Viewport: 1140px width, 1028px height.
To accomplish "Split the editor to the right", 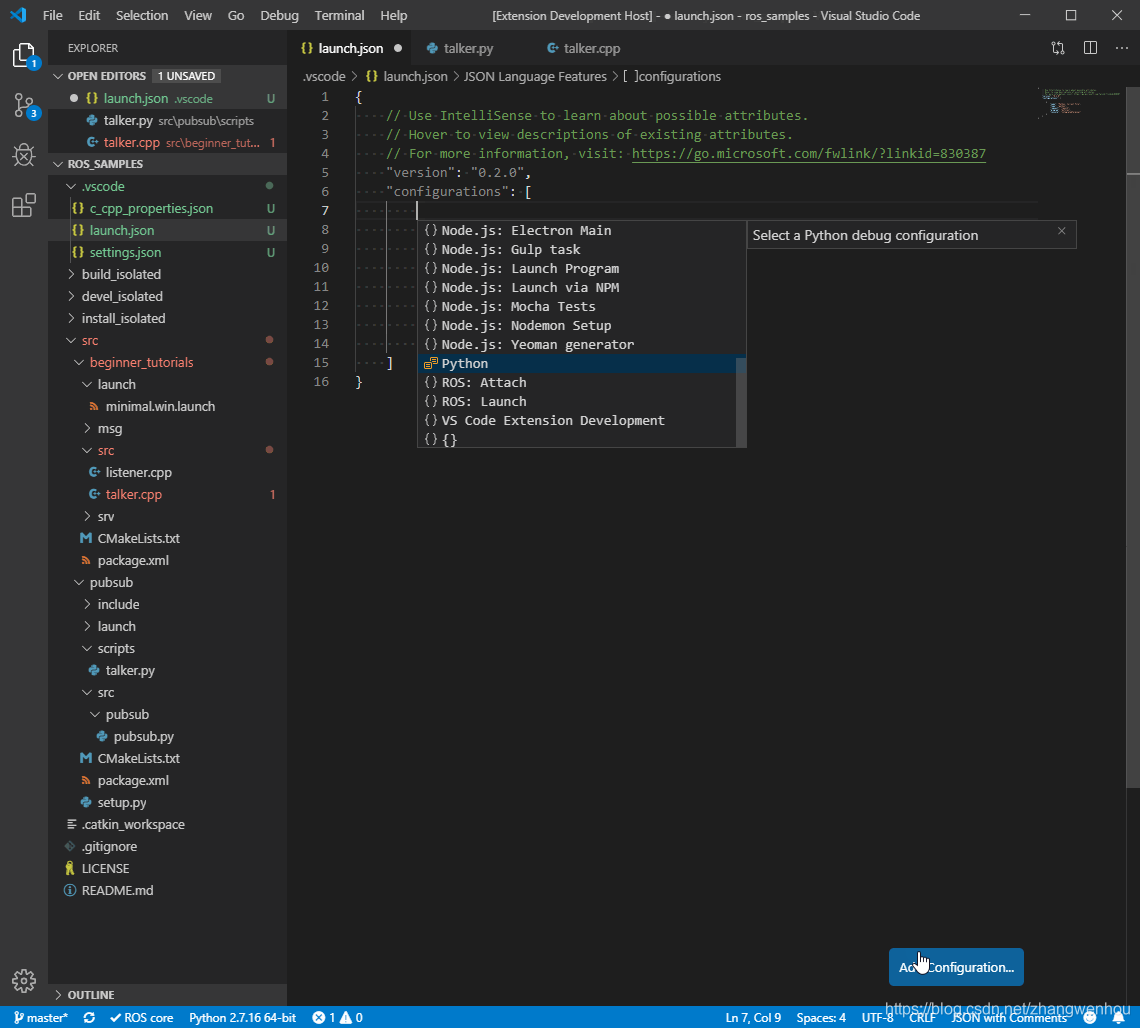I will [x=1090, y=48].
